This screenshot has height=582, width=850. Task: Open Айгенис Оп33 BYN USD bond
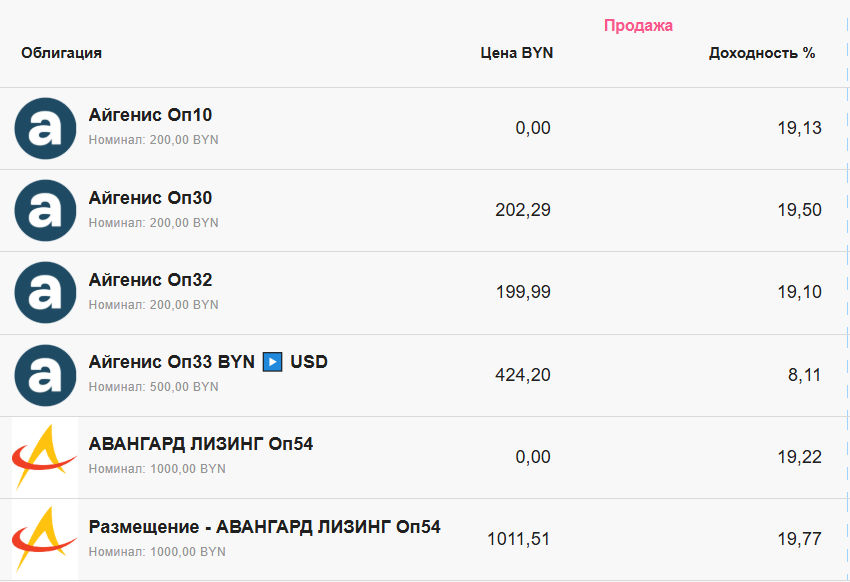pyautogui.click(x=208, y=362)
